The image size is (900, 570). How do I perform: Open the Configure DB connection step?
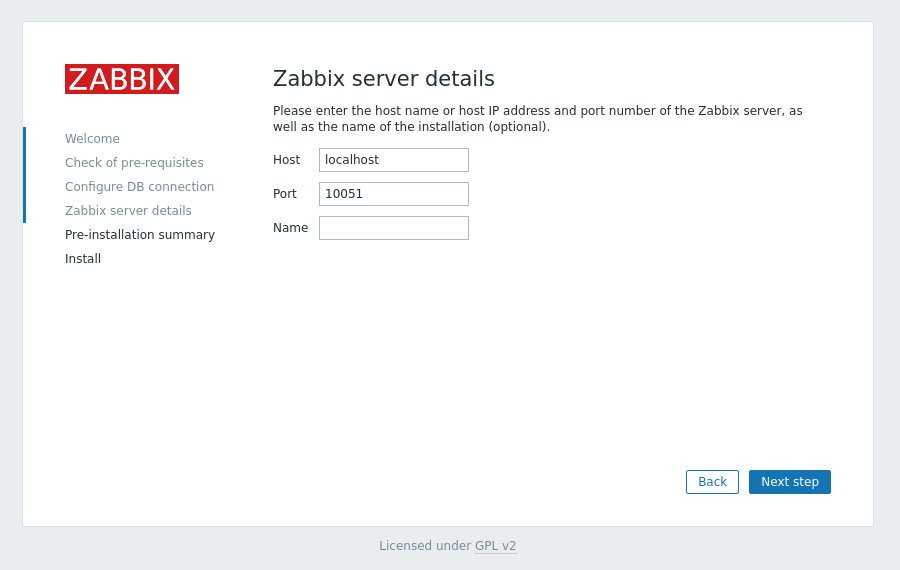click(139, 187)
